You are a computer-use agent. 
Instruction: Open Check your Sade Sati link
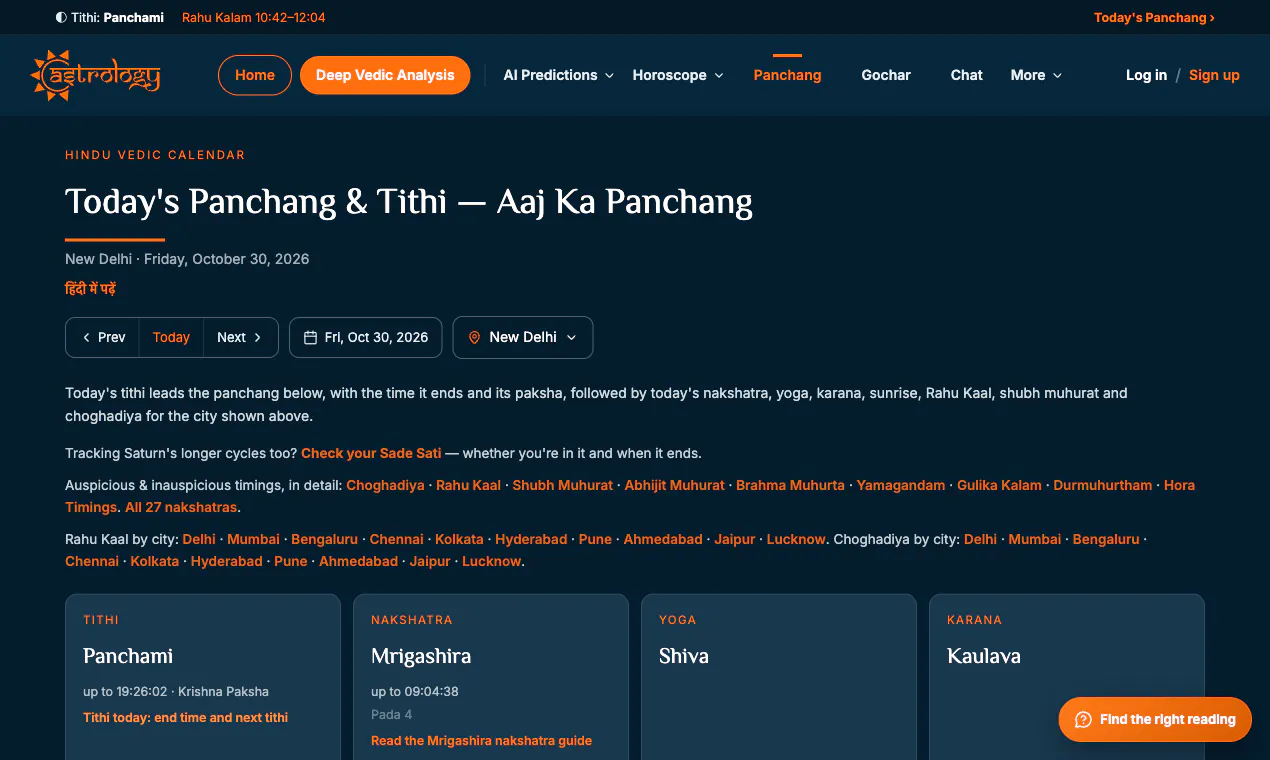[371, 453]
